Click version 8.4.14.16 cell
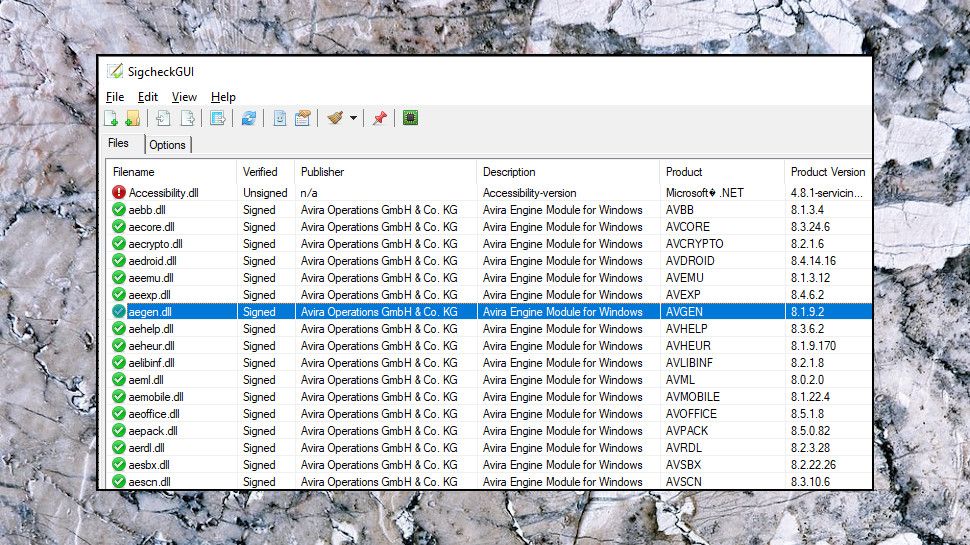 pos(813,261)
